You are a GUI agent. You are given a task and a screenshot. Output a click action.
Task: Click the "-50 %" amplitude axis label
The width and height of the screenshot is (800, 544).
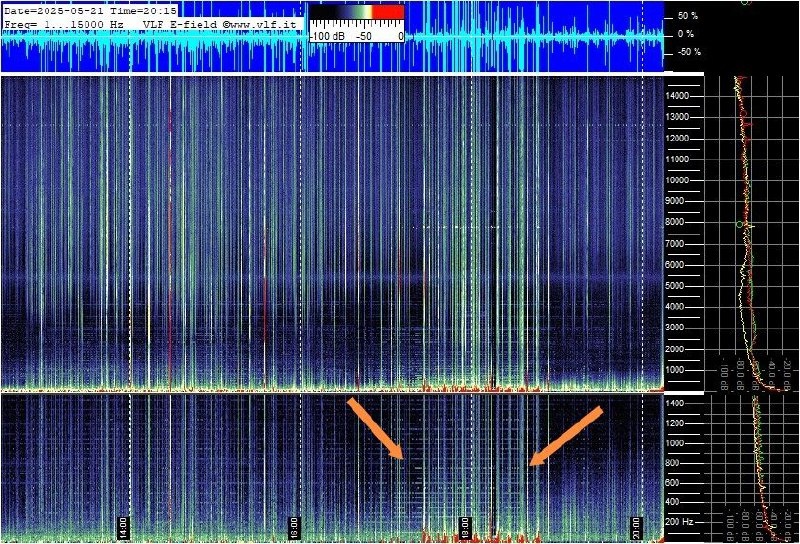coord(689,52)
